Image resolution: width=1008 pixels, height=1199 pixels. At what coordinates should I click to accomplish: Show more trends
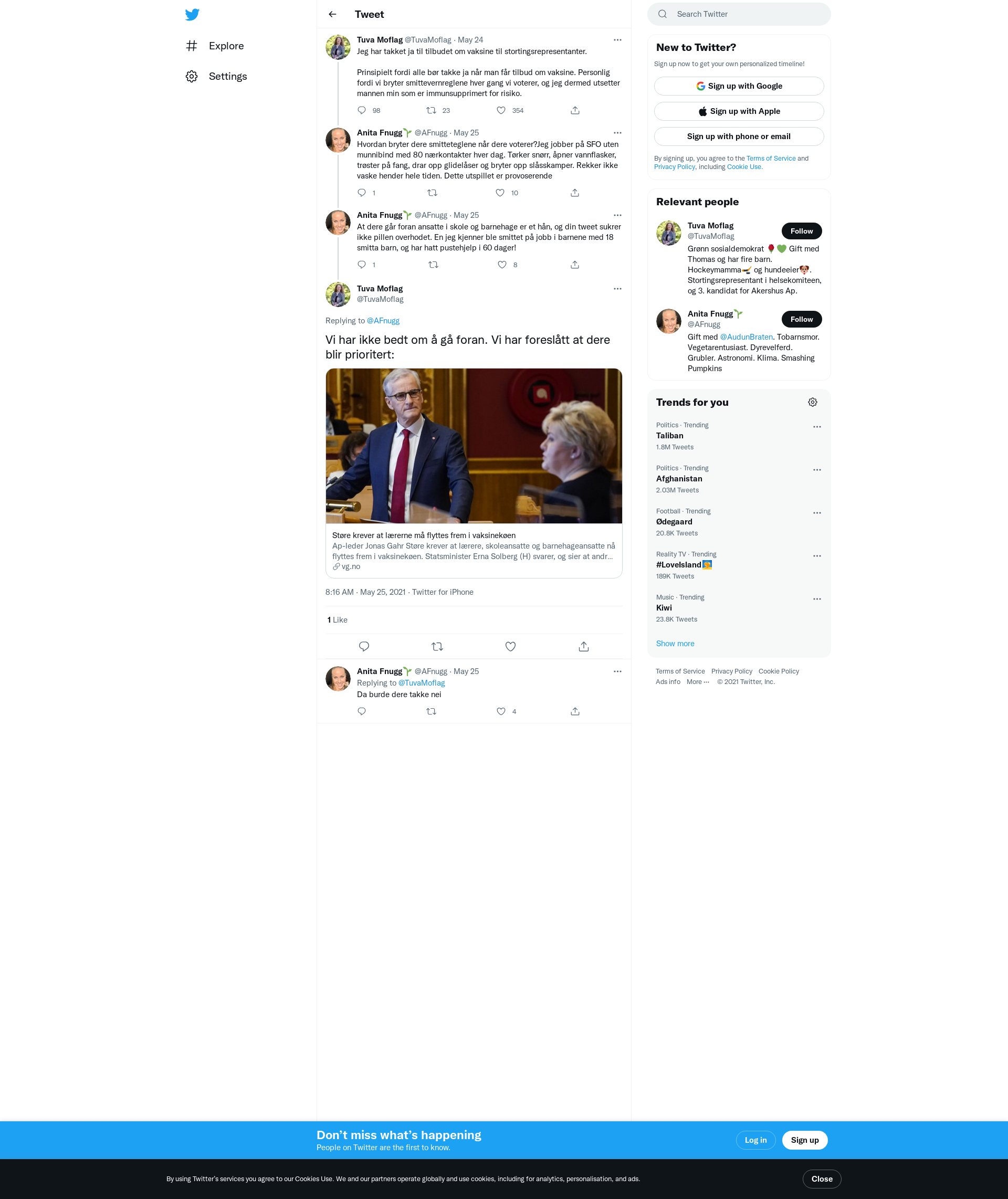click(675, 643)
